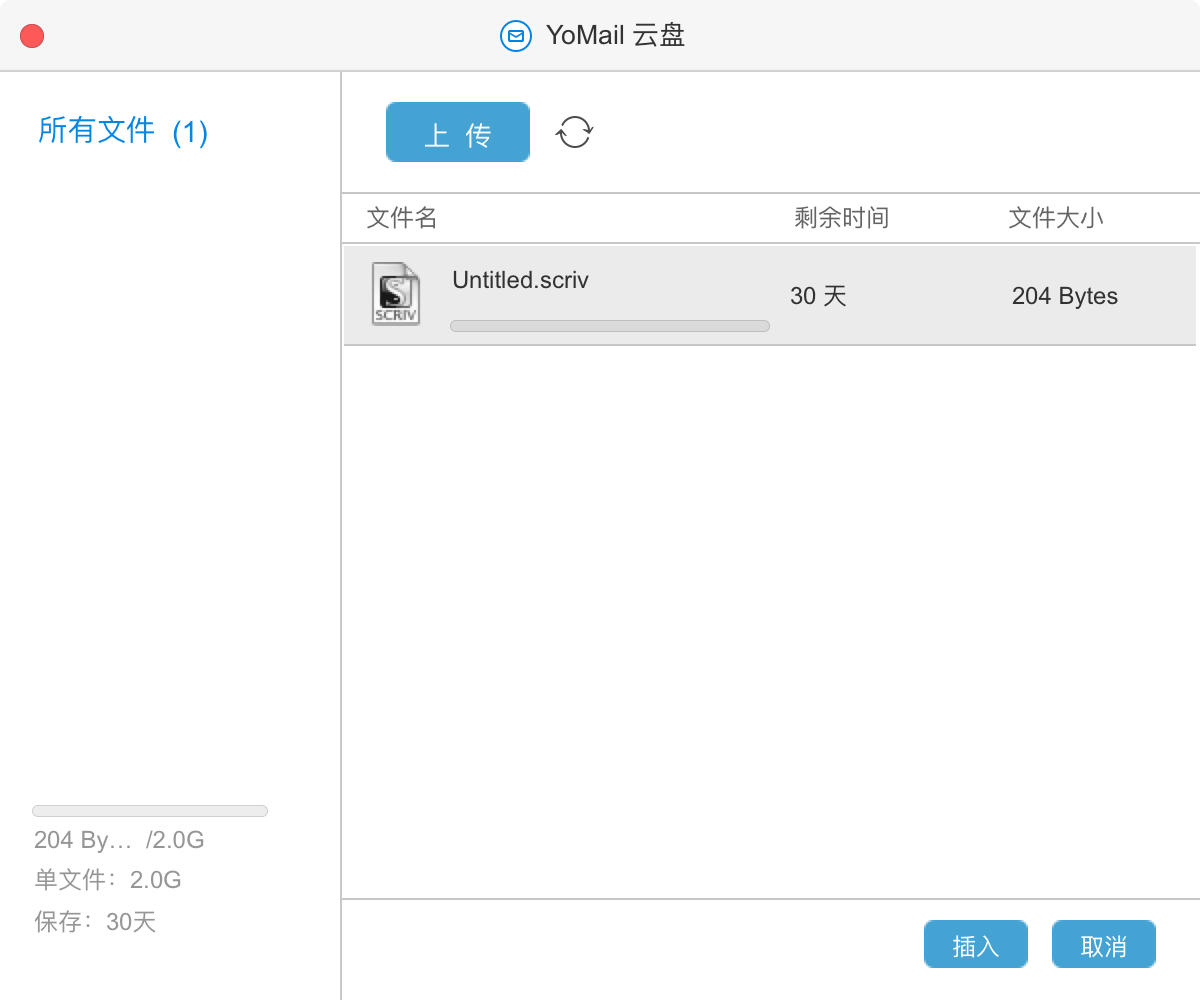Click the storage usage bar in sidebar
This screenshot has width=1200, height=1000.
150,811
